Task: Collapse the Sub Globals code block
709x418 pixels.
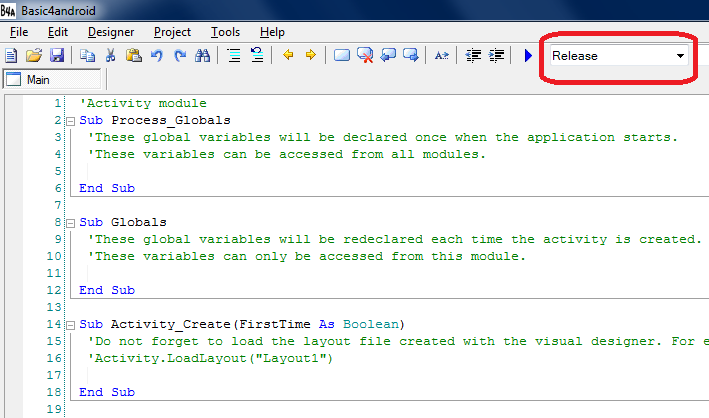Action: [x=70, y=223]
